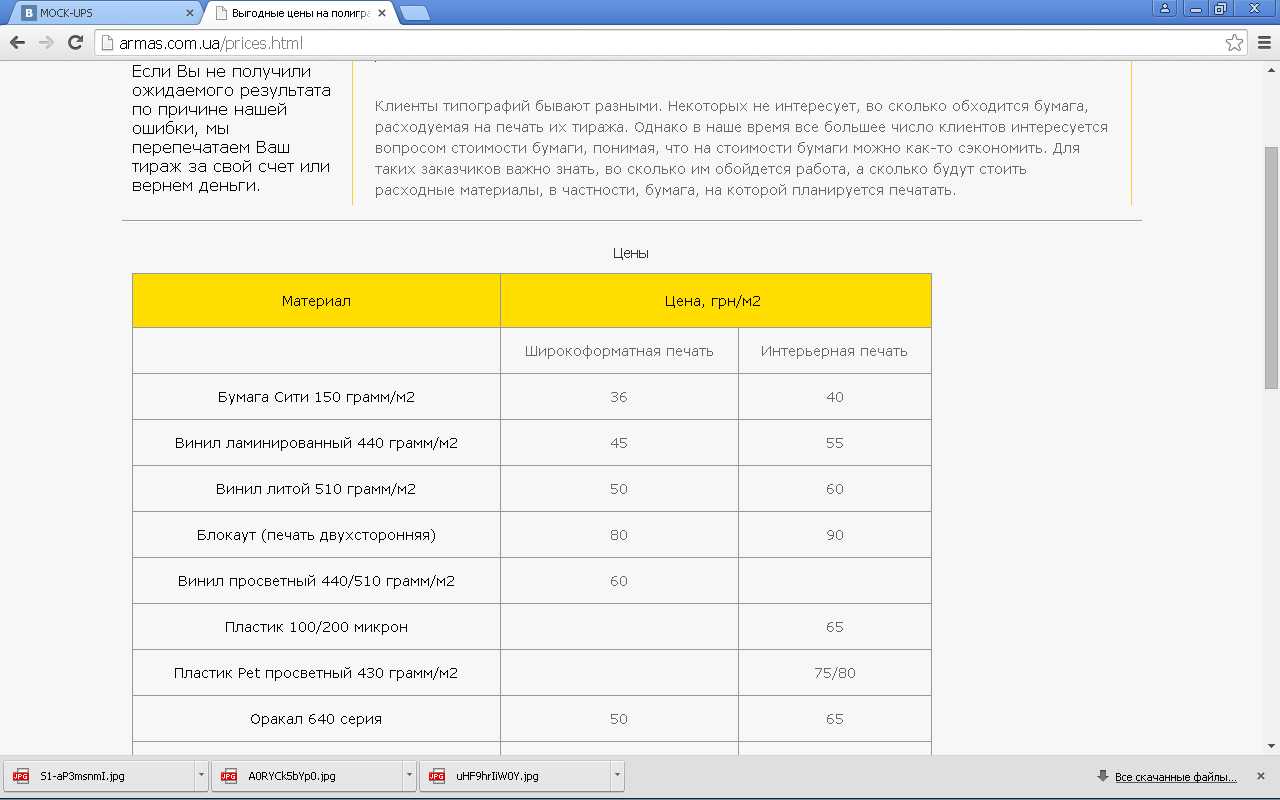Click Оракал 640 серия cell
The image size is (1280, 800).
click(316, 719)
